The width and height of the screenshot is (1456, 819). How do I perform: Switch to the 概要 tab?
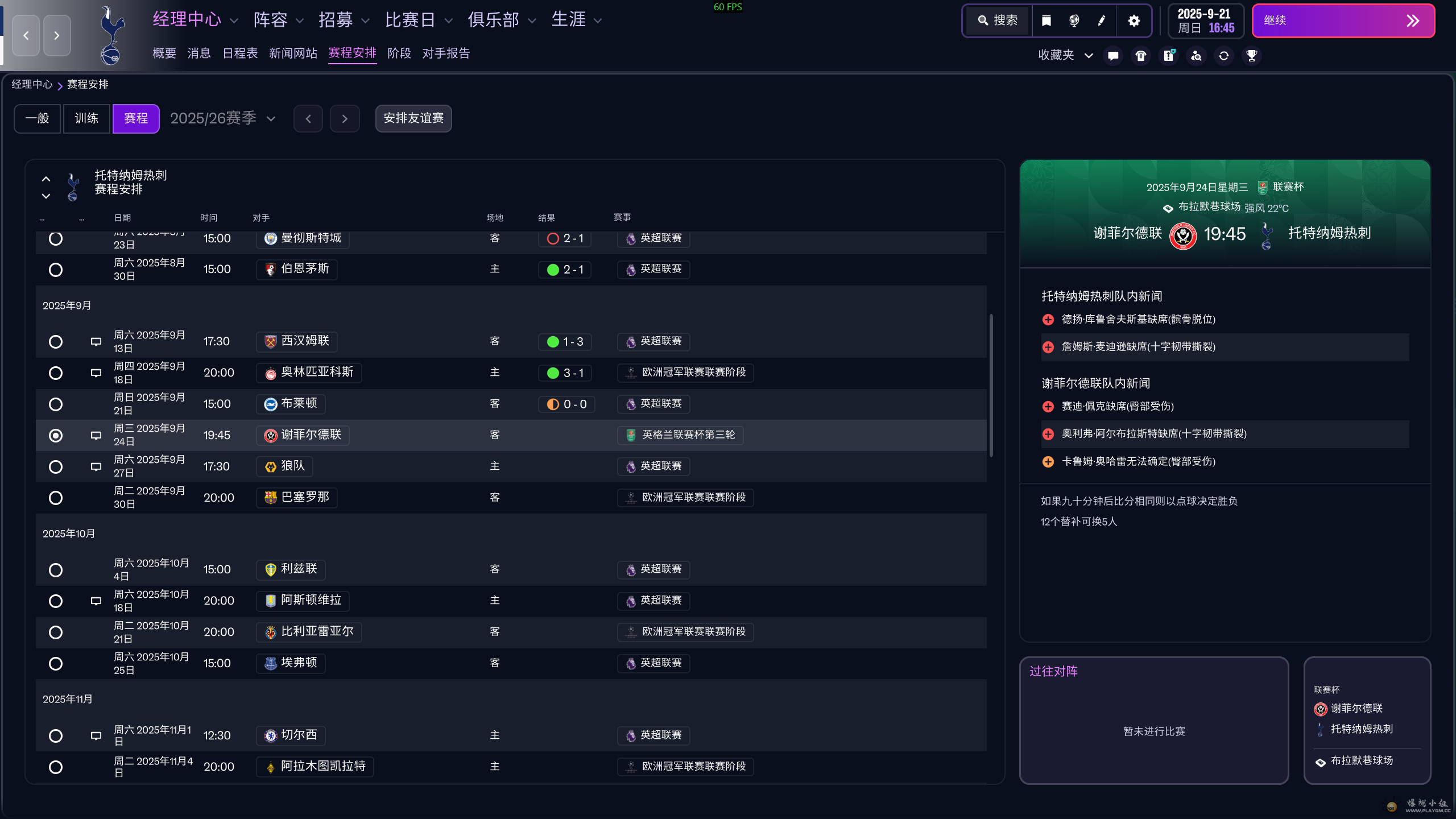(164, 53)
